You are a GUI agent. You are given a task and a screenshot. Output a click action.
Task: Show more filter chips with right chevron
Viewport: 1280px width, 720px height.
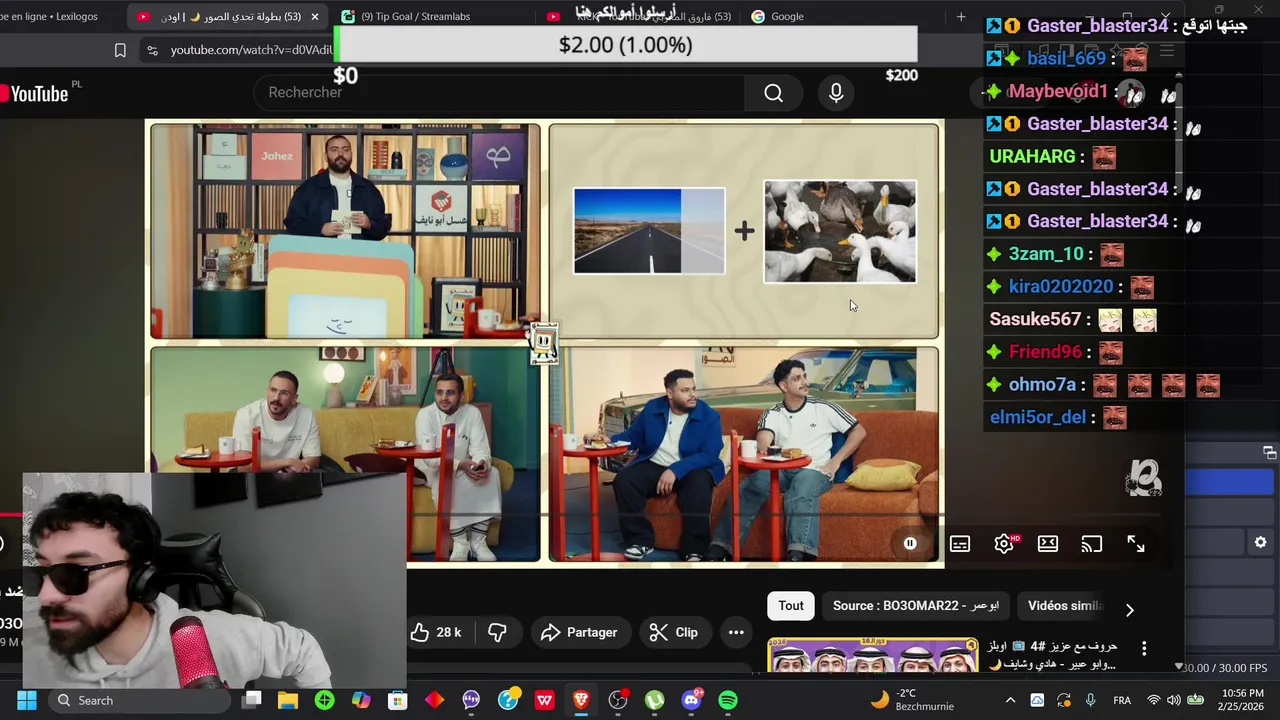[1129, 610]
